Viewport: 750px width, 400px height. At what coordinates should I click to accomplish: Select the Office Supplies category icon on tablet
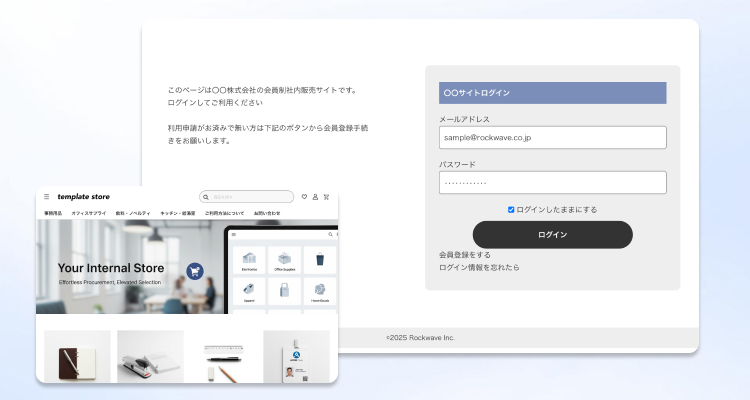pos(284,259)
